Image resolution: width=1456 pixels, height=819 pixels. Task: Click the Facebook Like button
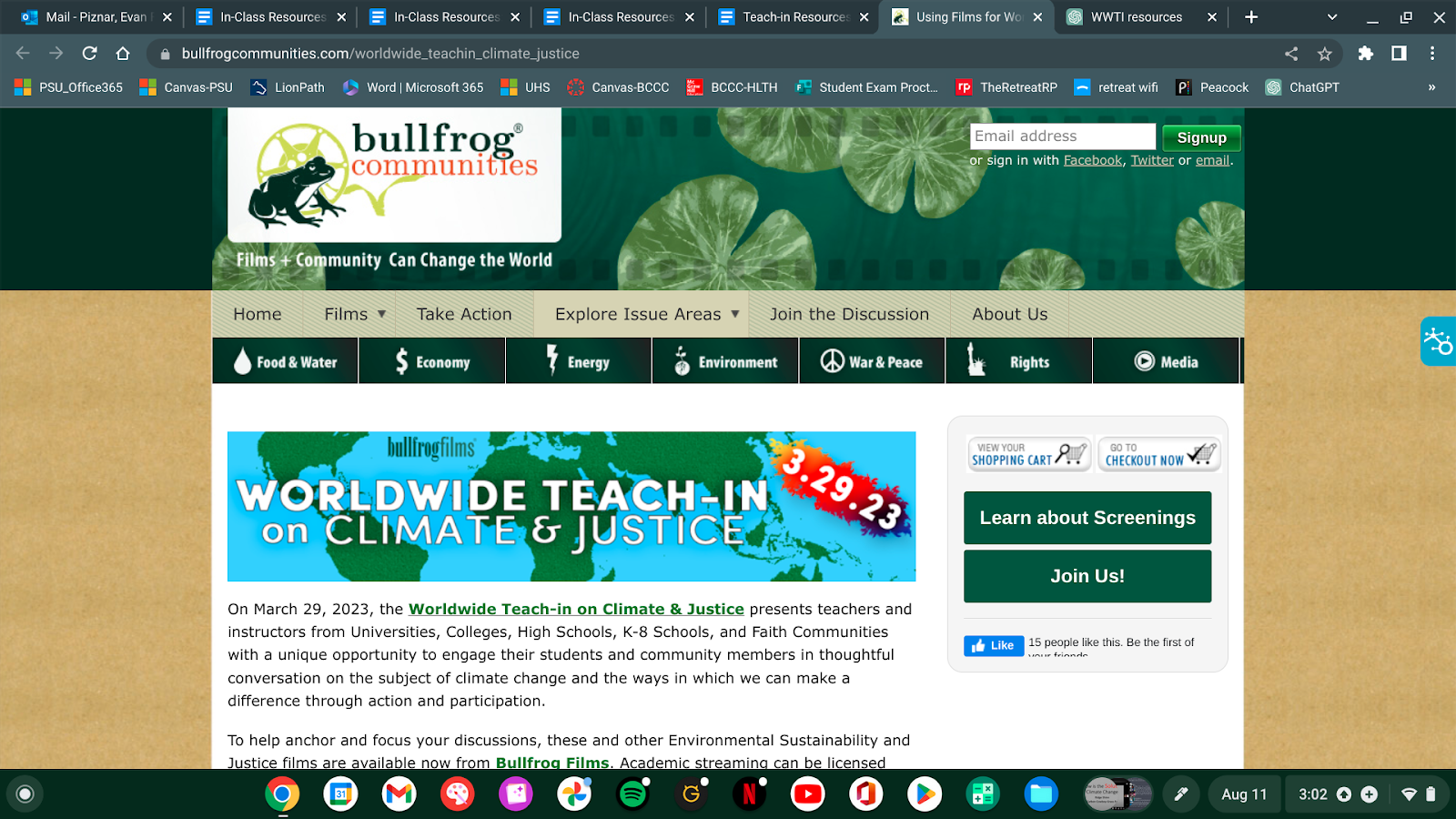(994, 645)
